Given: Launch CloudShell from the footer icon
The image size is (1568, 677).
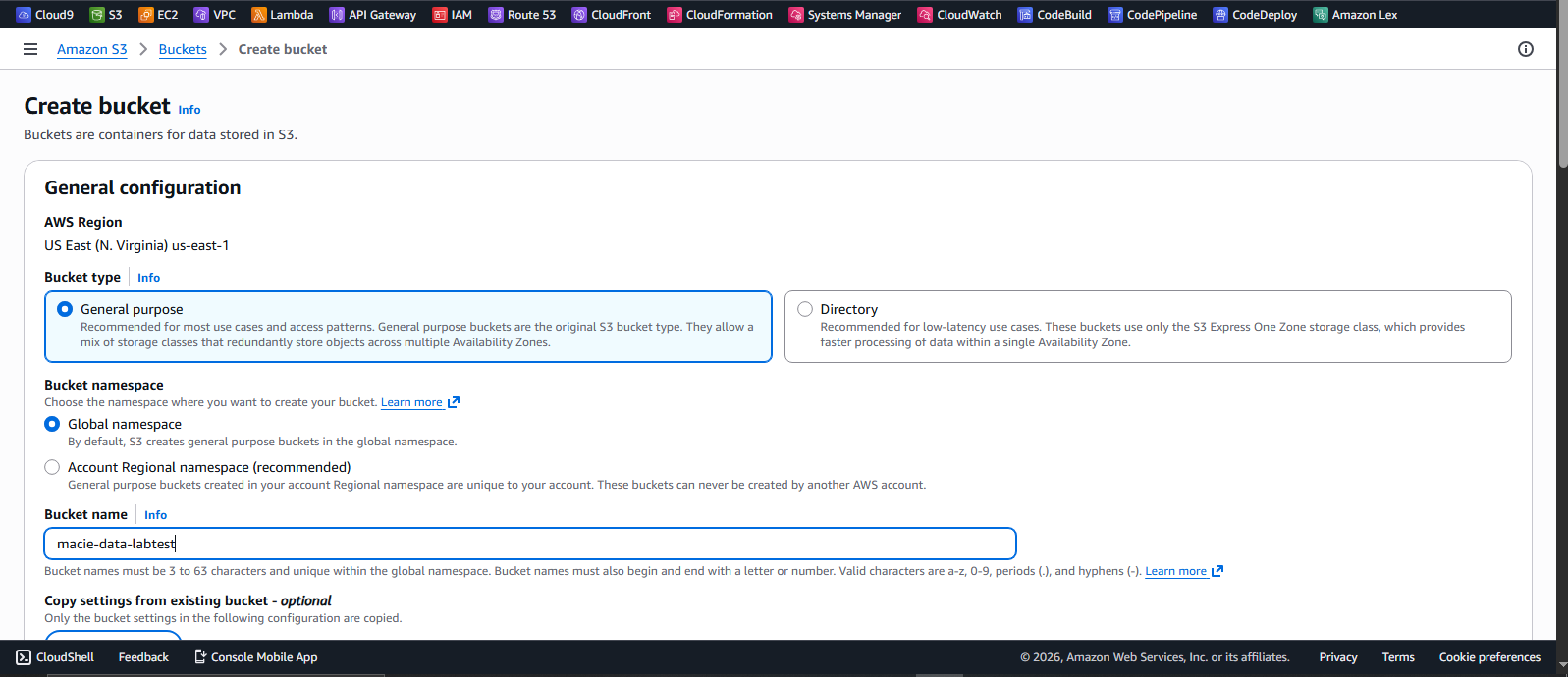Looking at the screenshot, I should [24, 657].
